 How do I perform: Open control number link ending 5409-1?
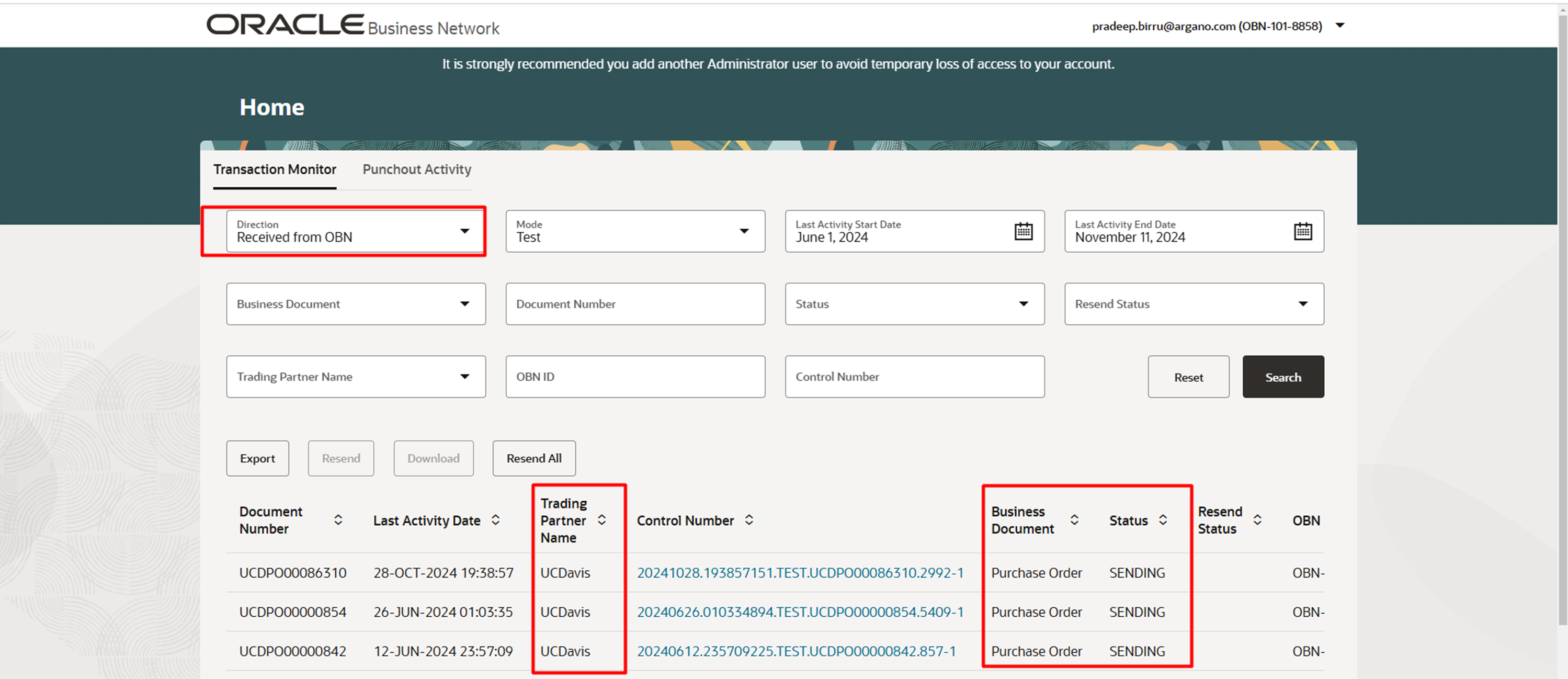[800, 612]
